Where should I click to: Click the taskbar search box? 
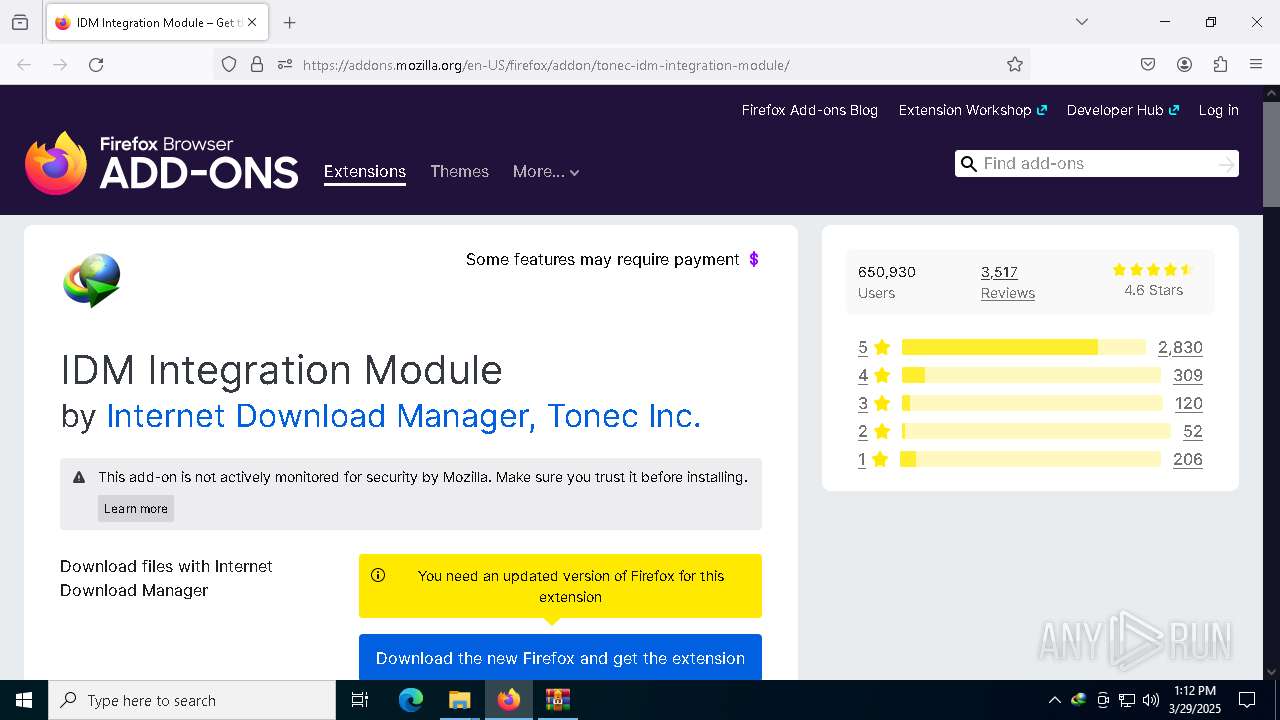click(192, 700)
